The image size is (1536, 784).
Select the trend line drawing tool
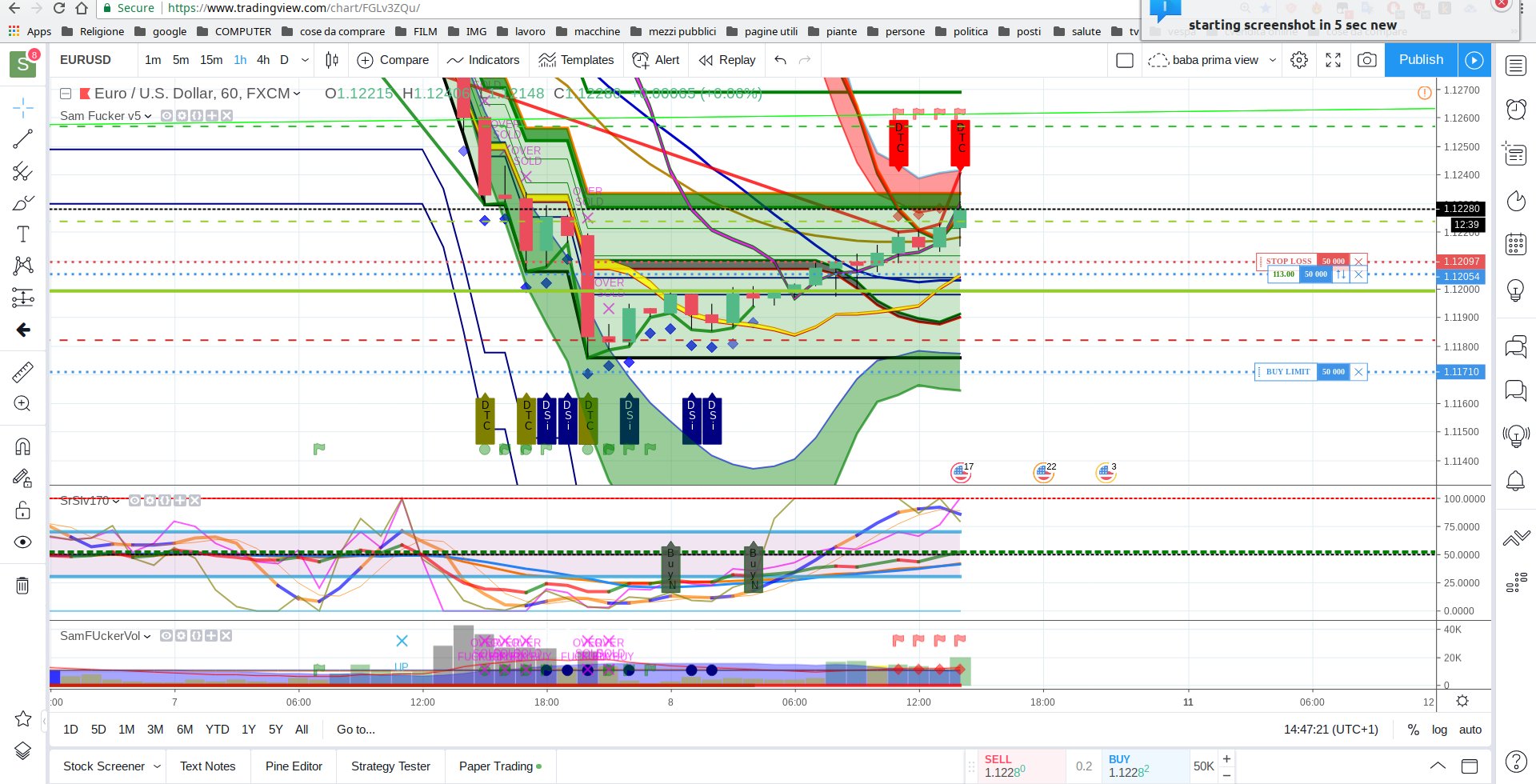[x=22, y=139]
